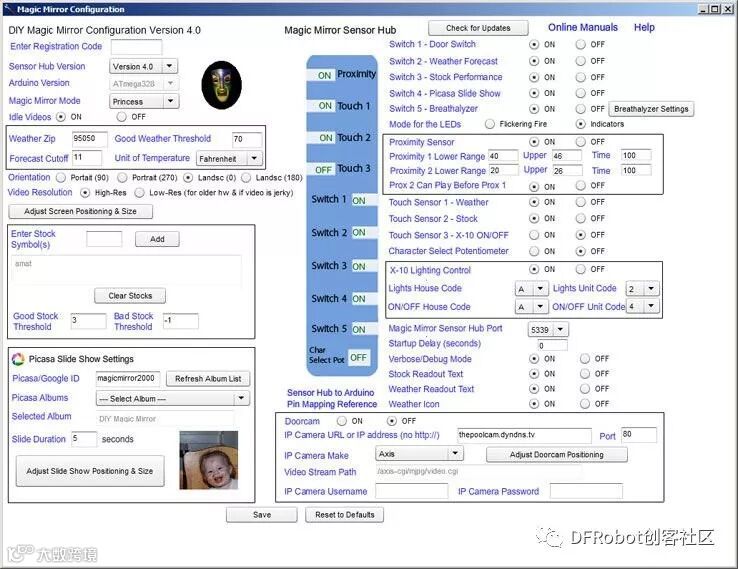The height and width of the screenshot is (569, 738).
Task: Click Startup Delay seconds field
Action: click(553, 345)
